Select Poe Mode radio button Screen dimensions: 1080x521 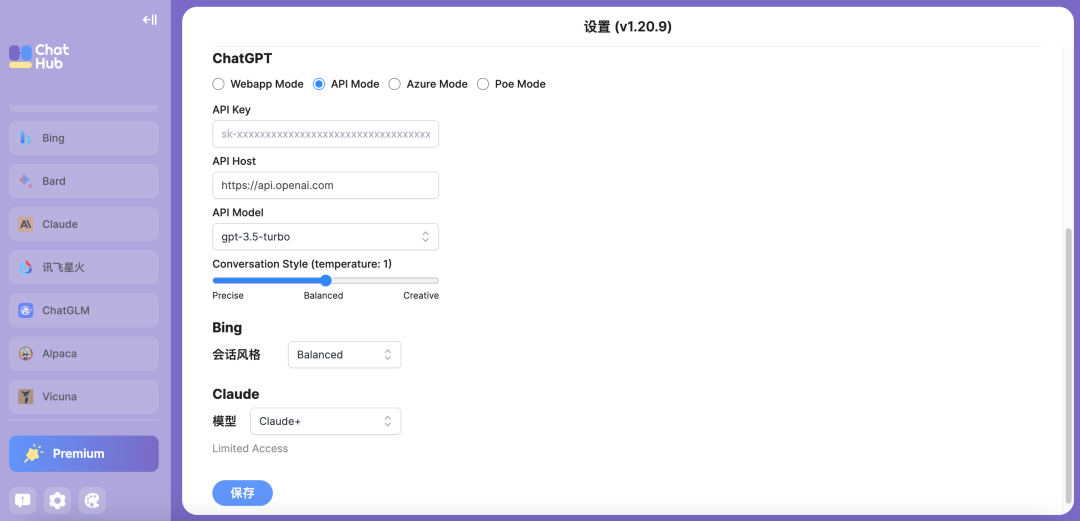click(483, 84)
